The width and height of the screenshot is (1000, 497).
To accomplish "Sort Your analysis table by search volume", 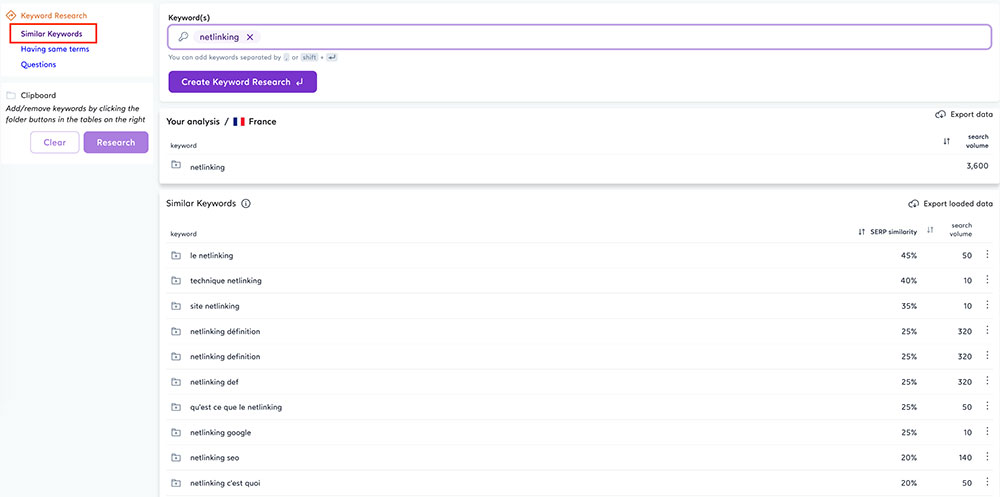I will coord(947,141).
